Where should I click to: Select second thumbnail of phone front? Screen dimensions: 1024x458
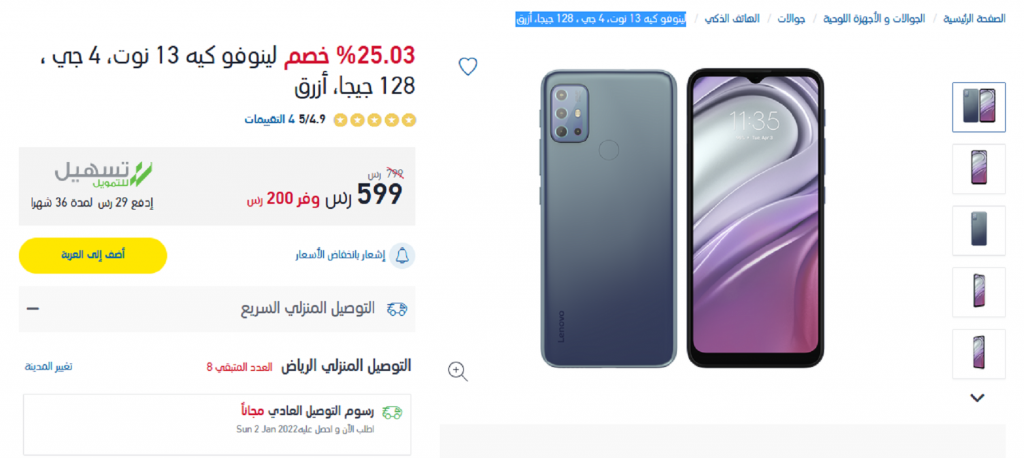978,169
